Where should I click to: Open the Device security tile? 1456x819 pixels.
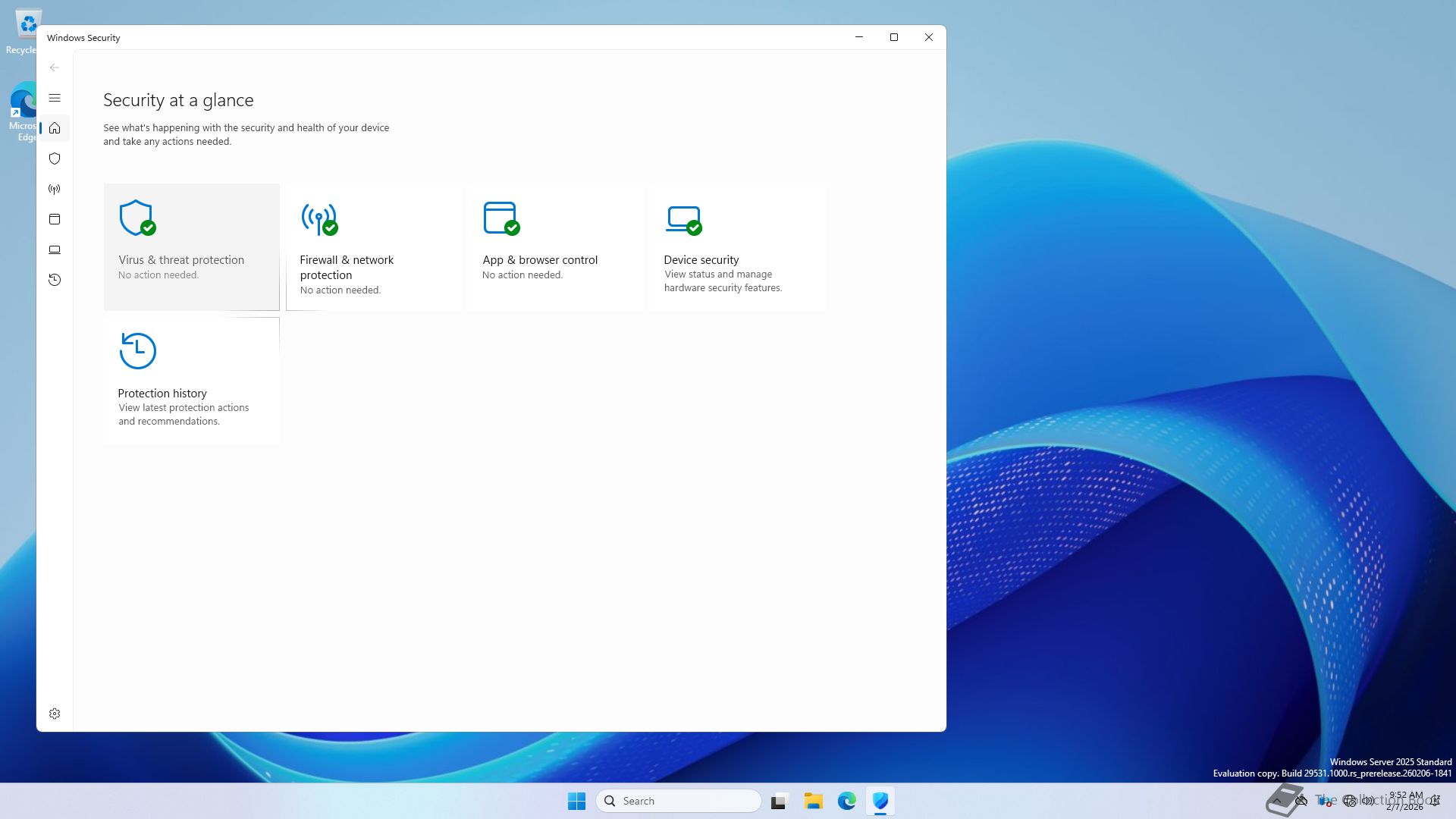737,246
